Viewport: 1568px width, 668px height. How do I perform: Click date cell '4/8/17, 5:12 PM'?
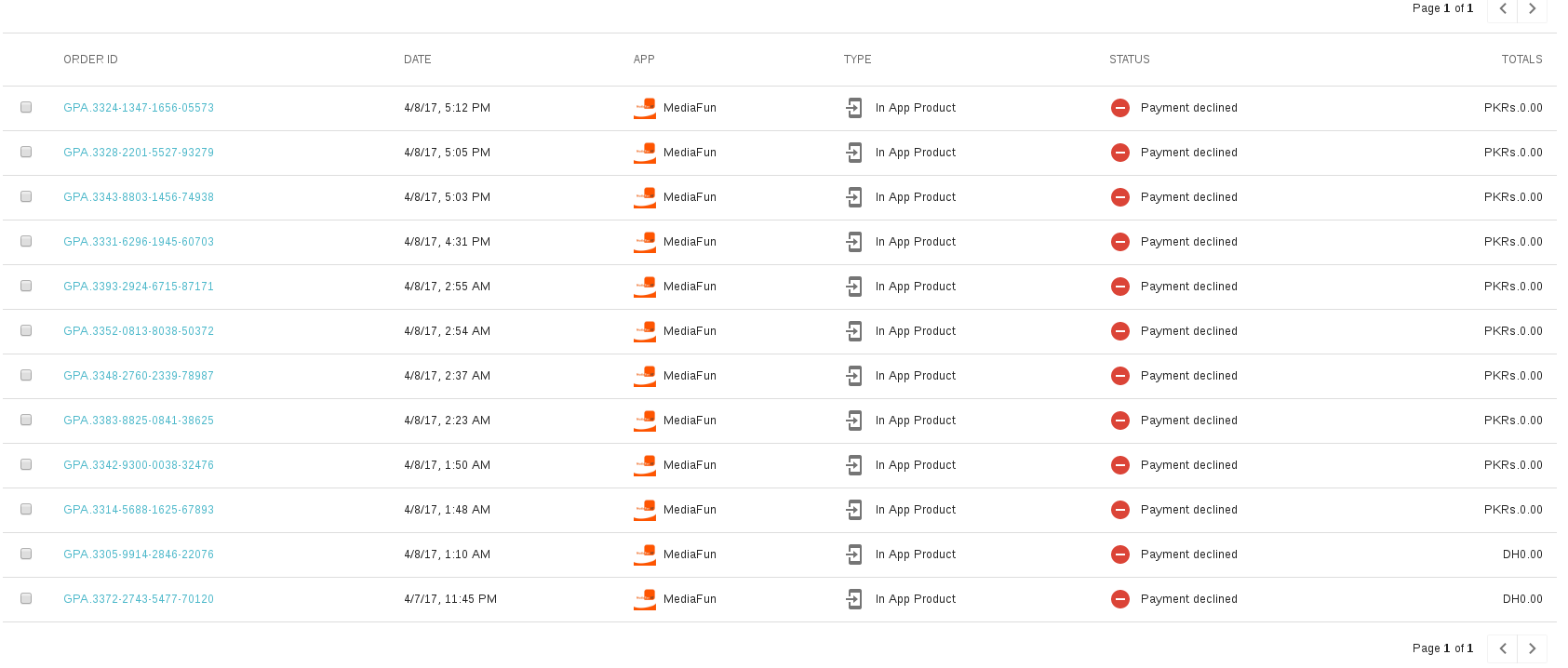(x=448, y=108)
